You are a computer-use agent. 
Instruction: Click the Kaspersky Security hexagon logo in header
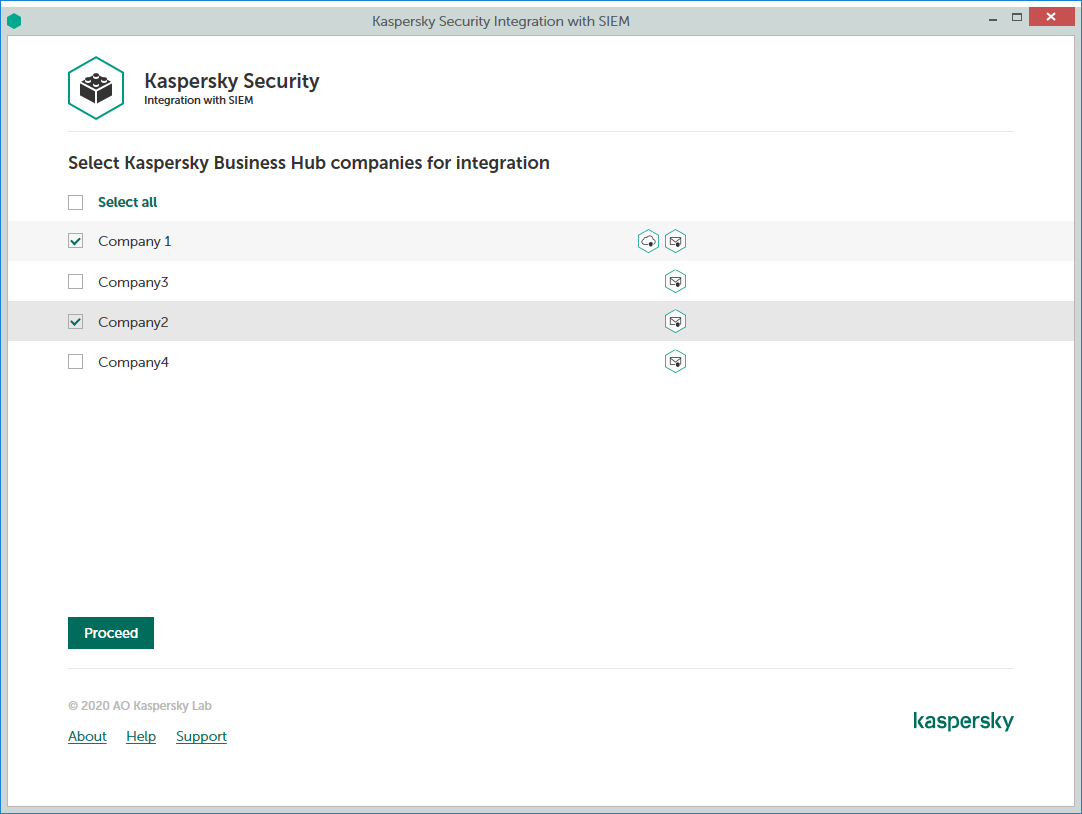[x=96, y=88]
